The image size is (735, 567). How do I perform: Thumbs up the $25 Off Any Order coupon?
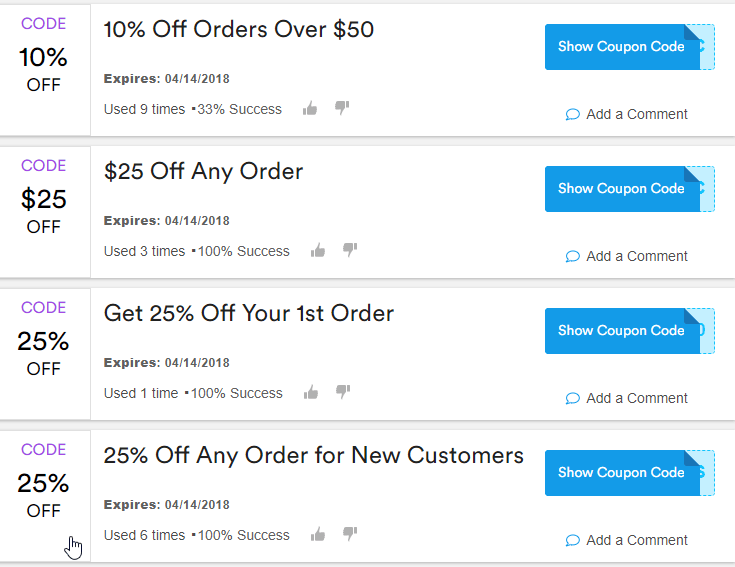(318, 251)
